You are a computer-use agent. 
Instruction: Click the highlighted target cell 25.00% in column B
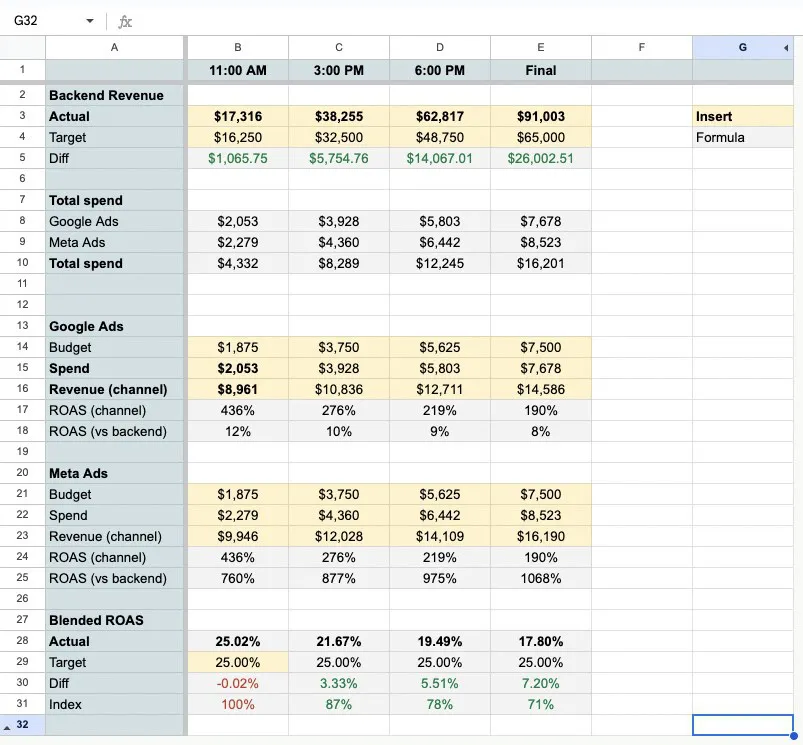click(x=238, y=662)
